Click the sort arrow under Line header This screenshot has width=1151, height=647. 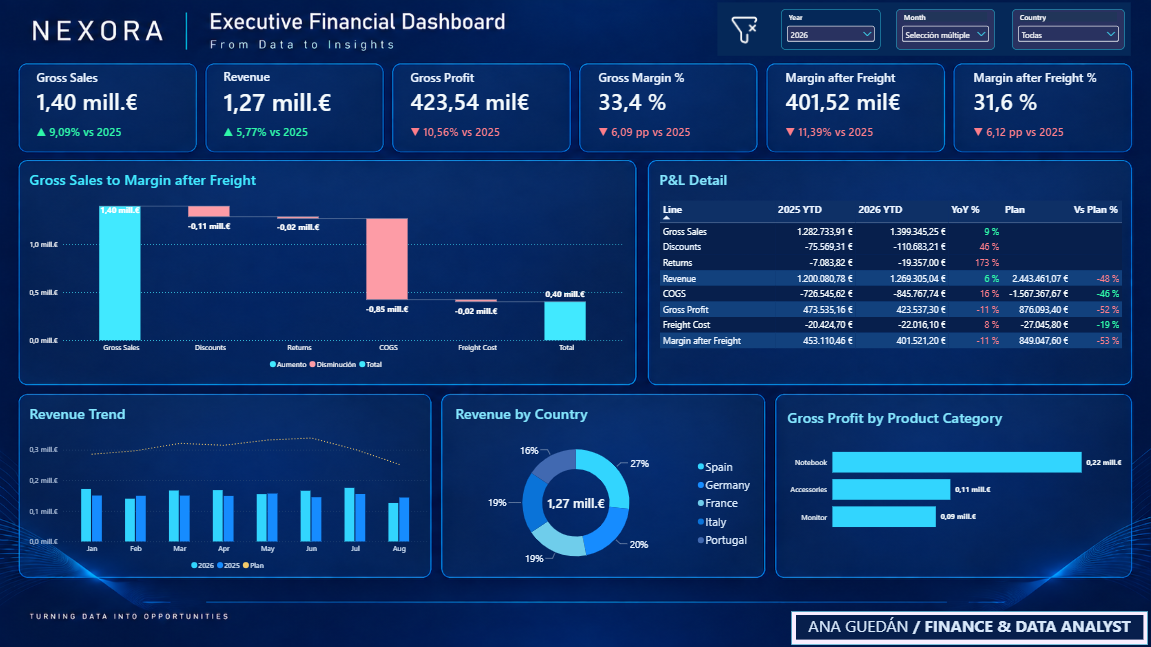pos(667,218)
